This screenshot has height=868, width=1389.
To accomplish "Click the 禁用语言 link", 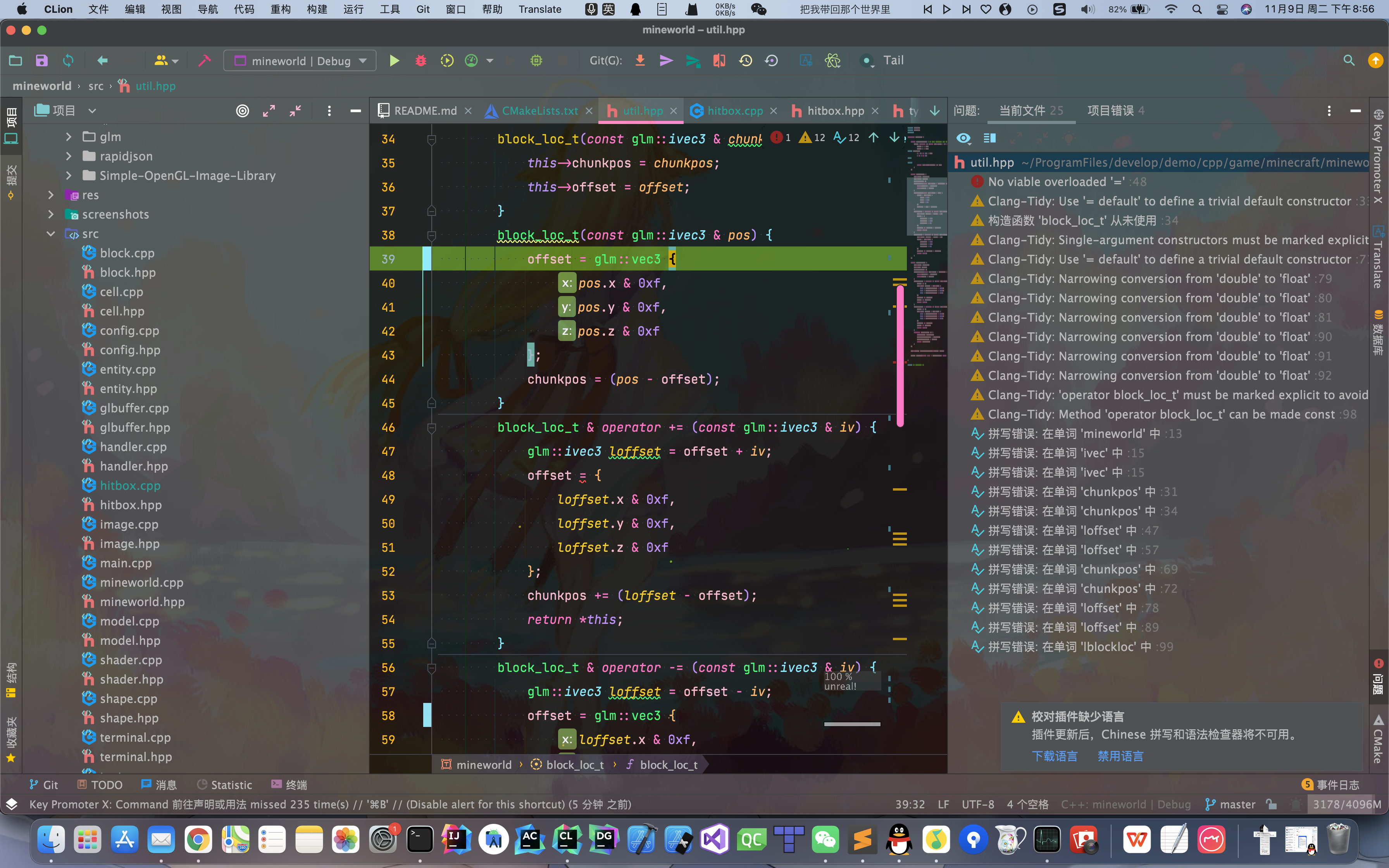I will point(1120,756).
